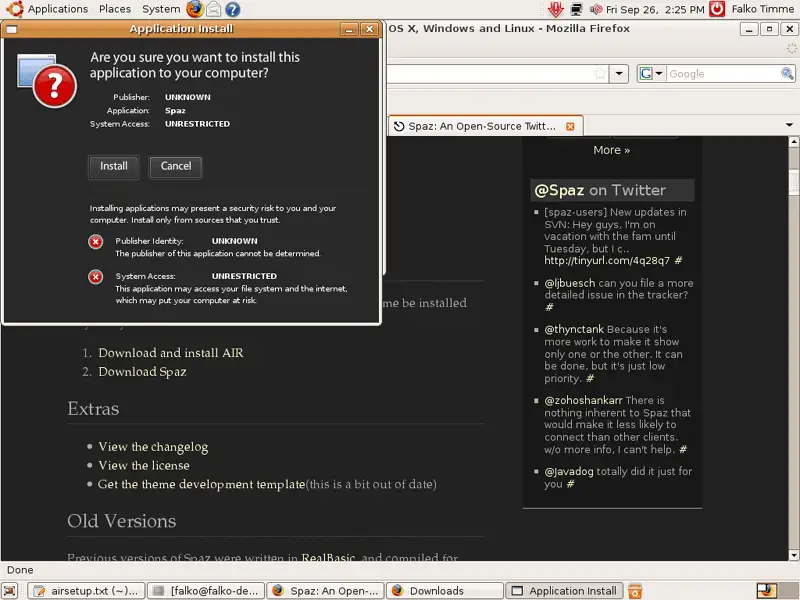The height and width of the screenshot is (600, 800).
Task: Open the tinyurl.com/4q28q7 link
Action: pos(607,261)
